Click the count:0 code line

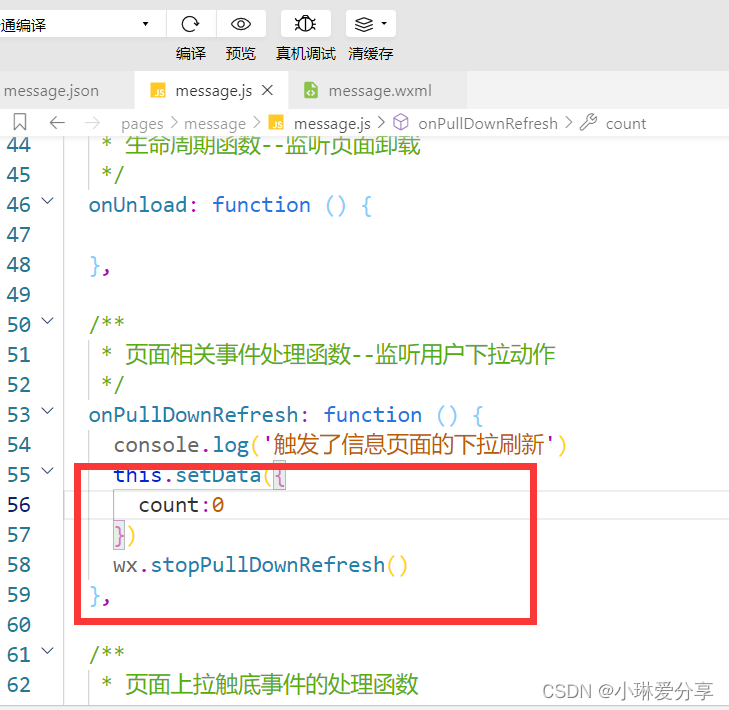181,505
